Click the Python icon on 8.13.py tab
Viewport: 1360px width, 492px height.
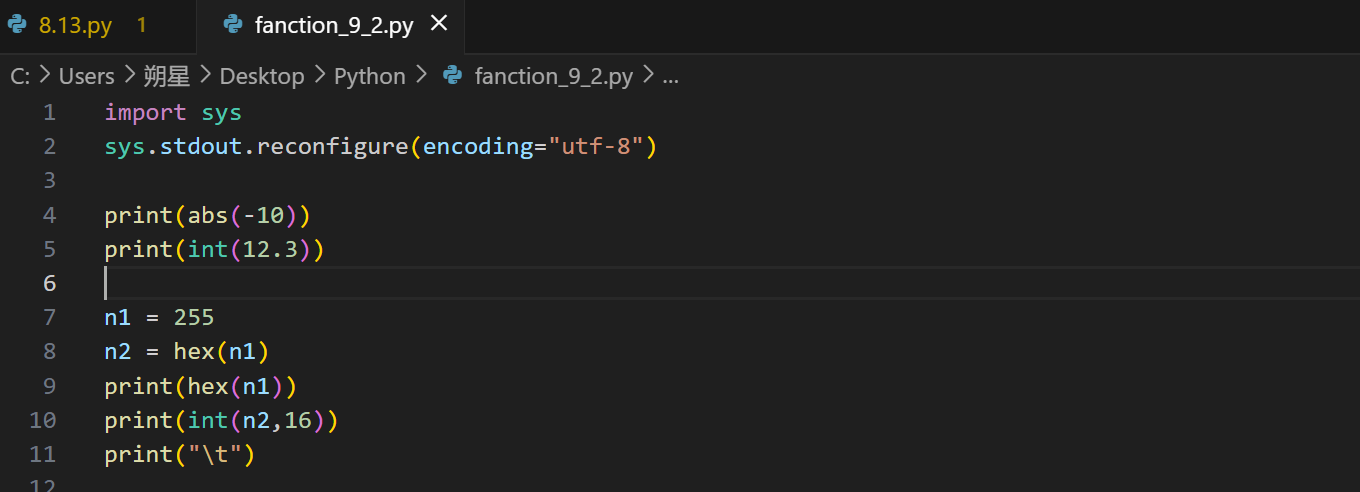point(16,25)
